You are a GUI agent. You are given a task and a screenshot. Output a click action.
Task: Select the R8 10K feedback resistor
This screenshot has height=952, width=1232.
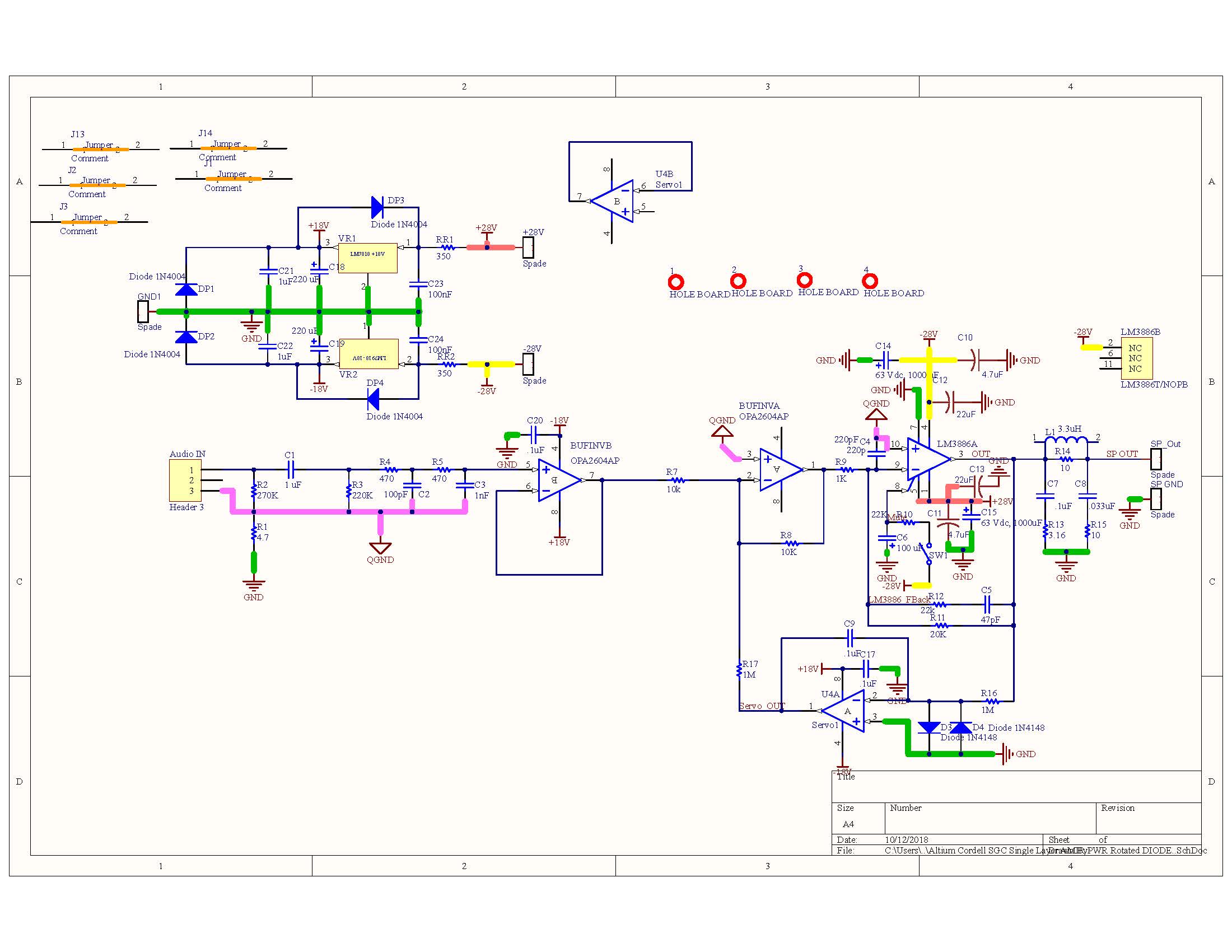tap(792, 544)
